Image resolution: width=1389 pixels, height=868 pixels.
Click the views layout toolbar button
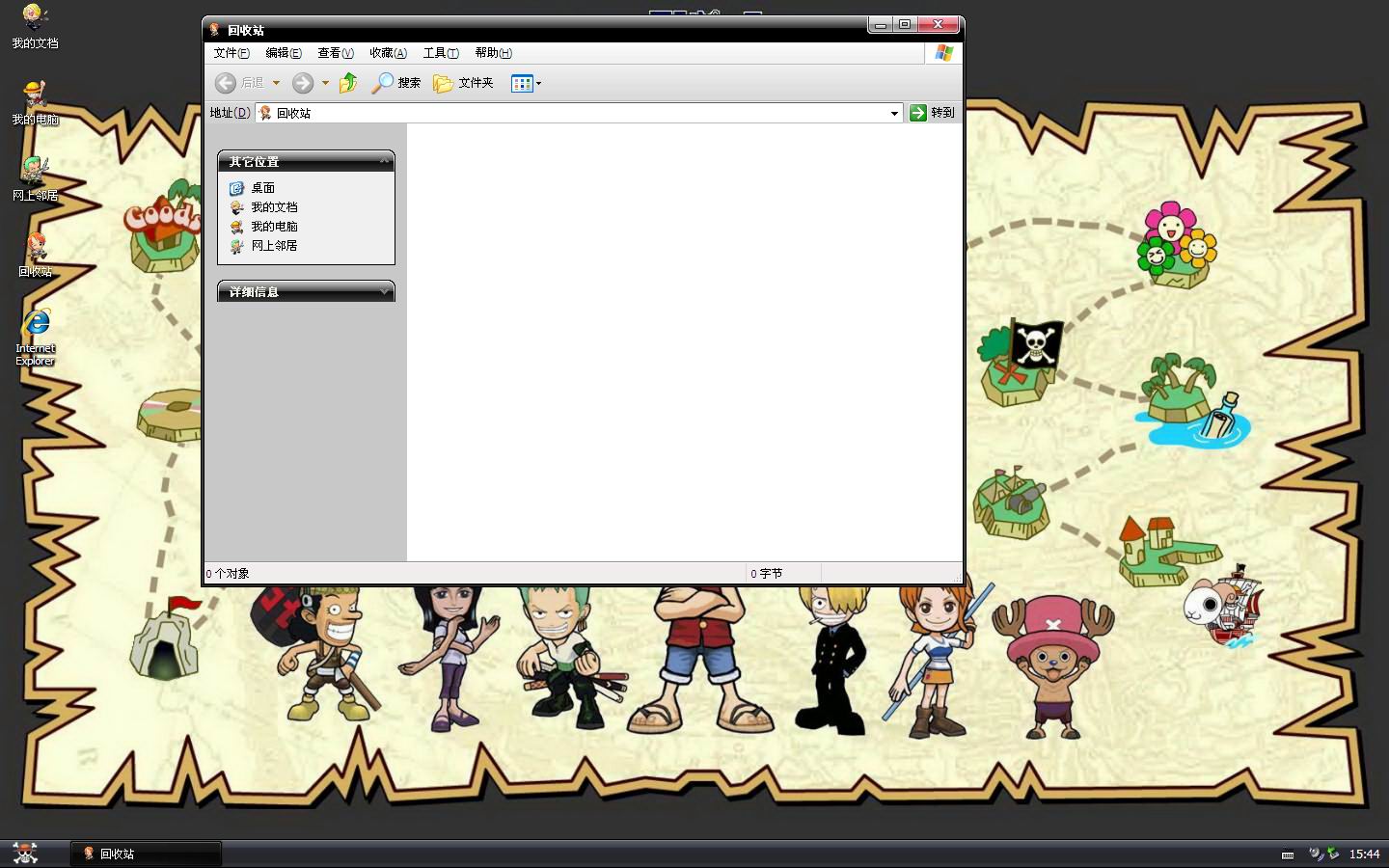pyautogui.click(x=522, y=83)
